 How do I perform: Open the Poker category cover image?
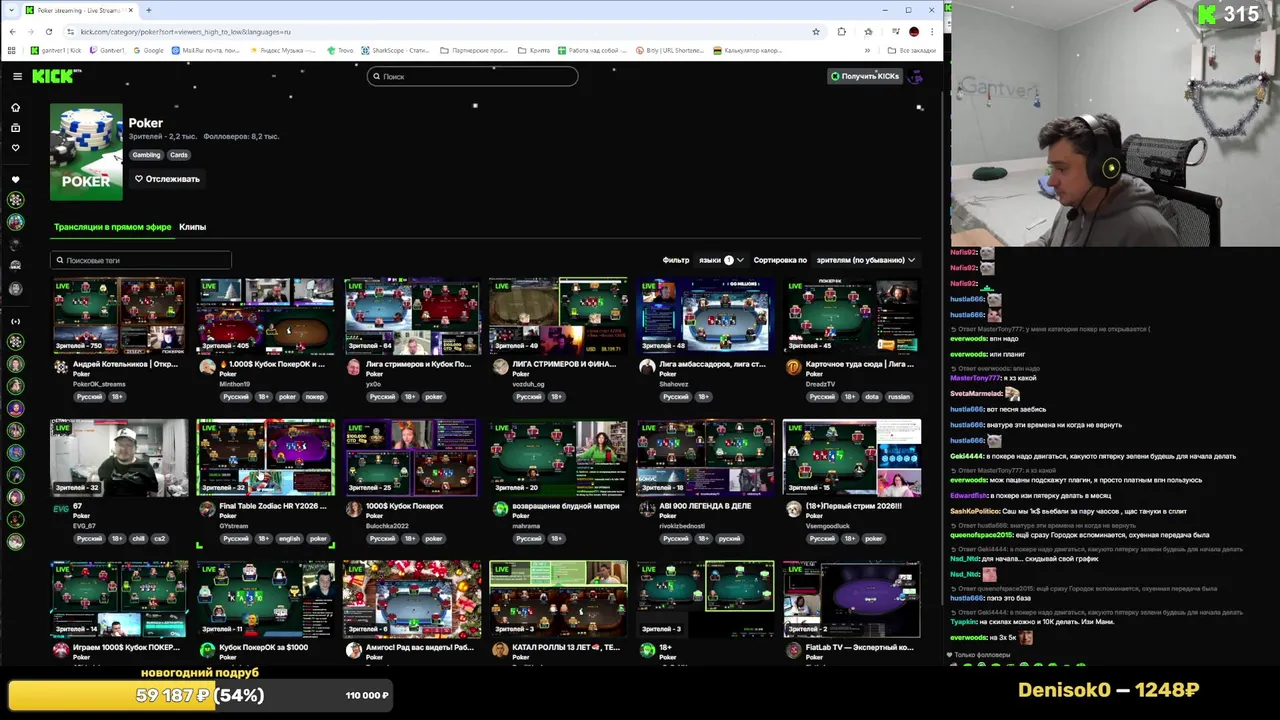tap(86, 151)
